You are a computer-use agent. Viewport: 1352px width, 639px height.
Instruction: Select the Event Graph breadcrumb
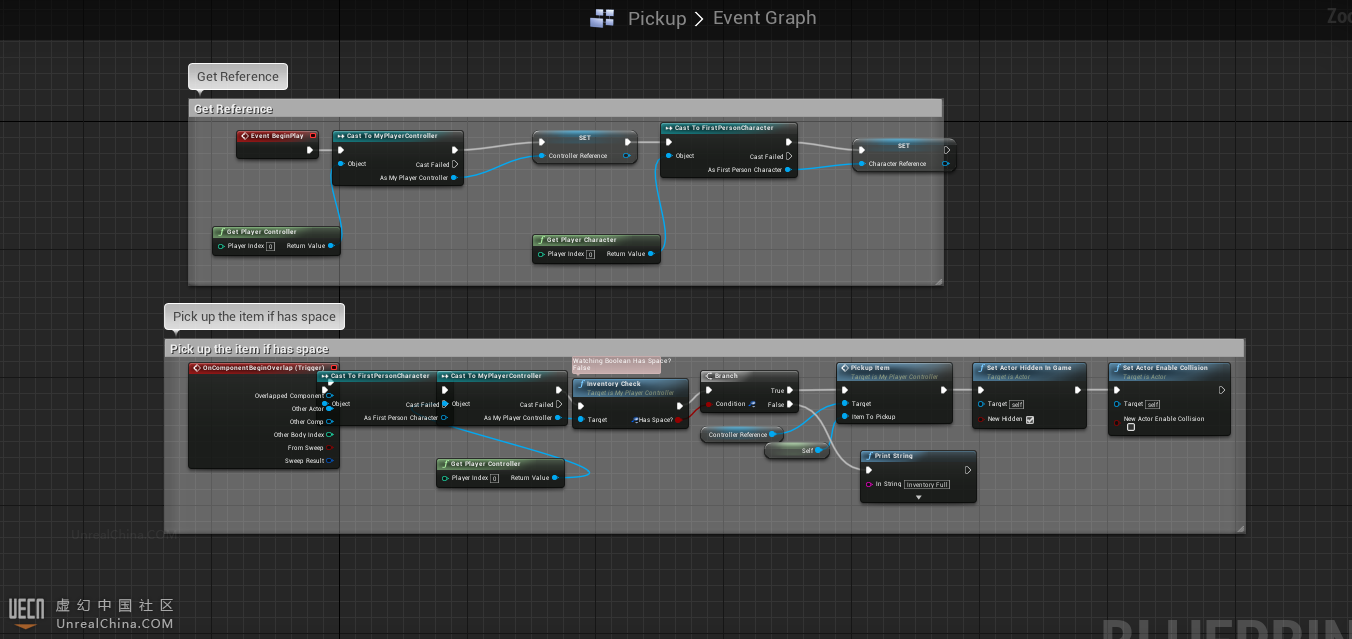click(x=764, y=18)
